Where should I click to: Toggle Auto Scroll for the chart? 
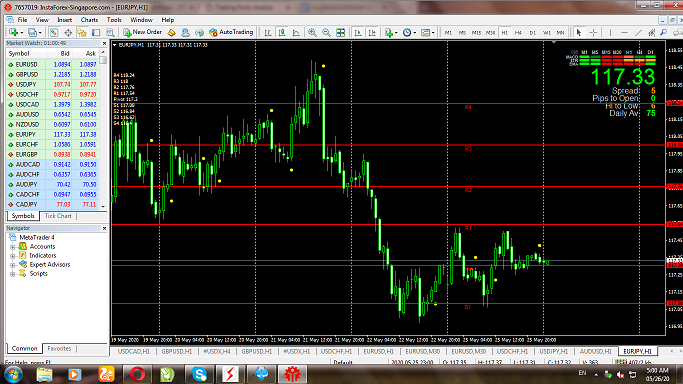pos(358,32)
